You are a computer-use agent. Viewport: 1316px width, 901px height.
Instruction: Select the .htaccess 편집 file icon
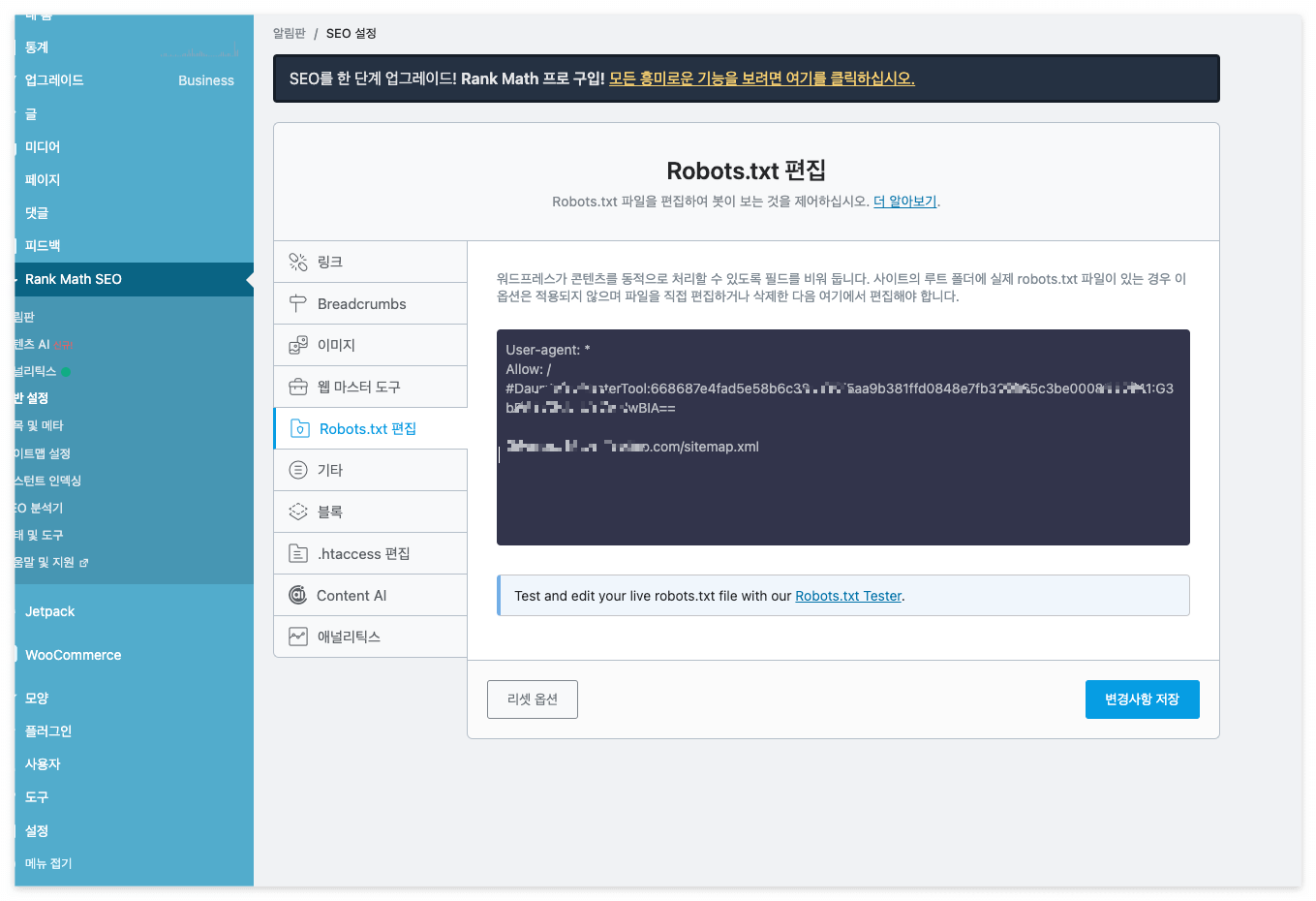coord(297,552)
